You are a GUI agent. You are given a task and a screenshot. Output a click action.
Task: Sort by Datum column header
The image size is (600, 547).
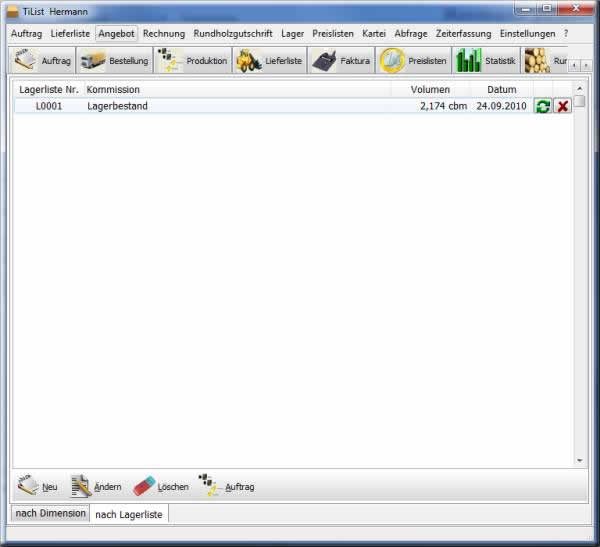(x=502, y=90)
